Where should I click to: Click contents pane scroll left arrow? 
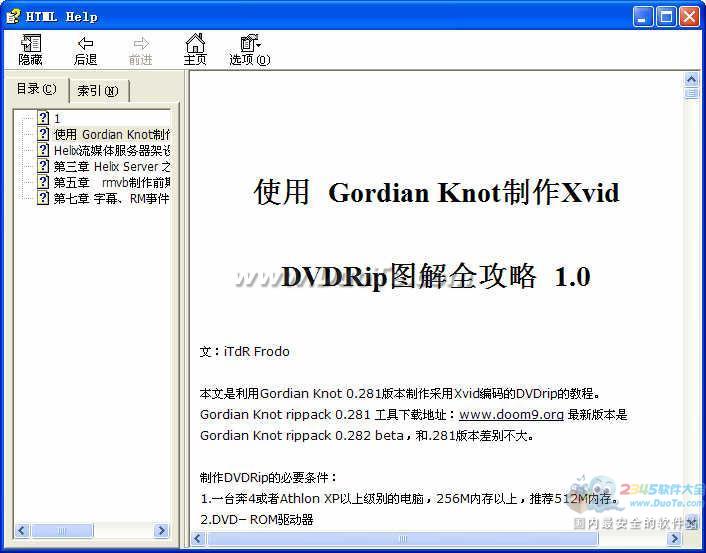point(22,530)
